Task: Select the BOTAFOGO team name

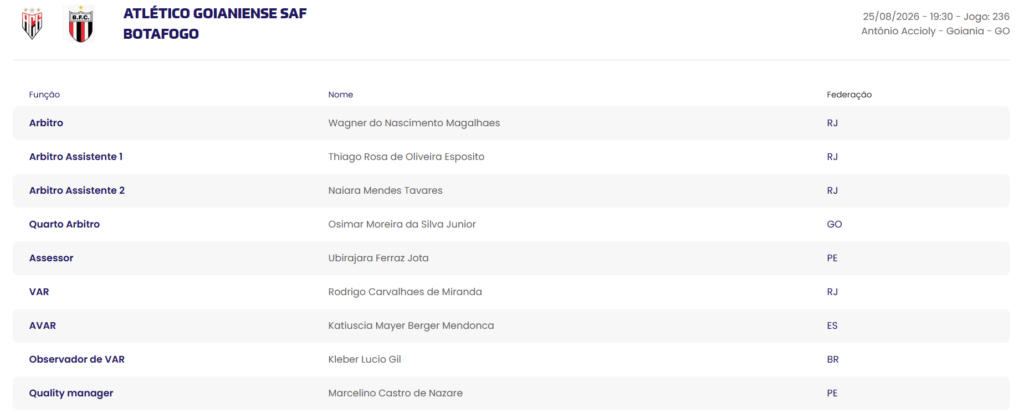Action: [161, 34]
